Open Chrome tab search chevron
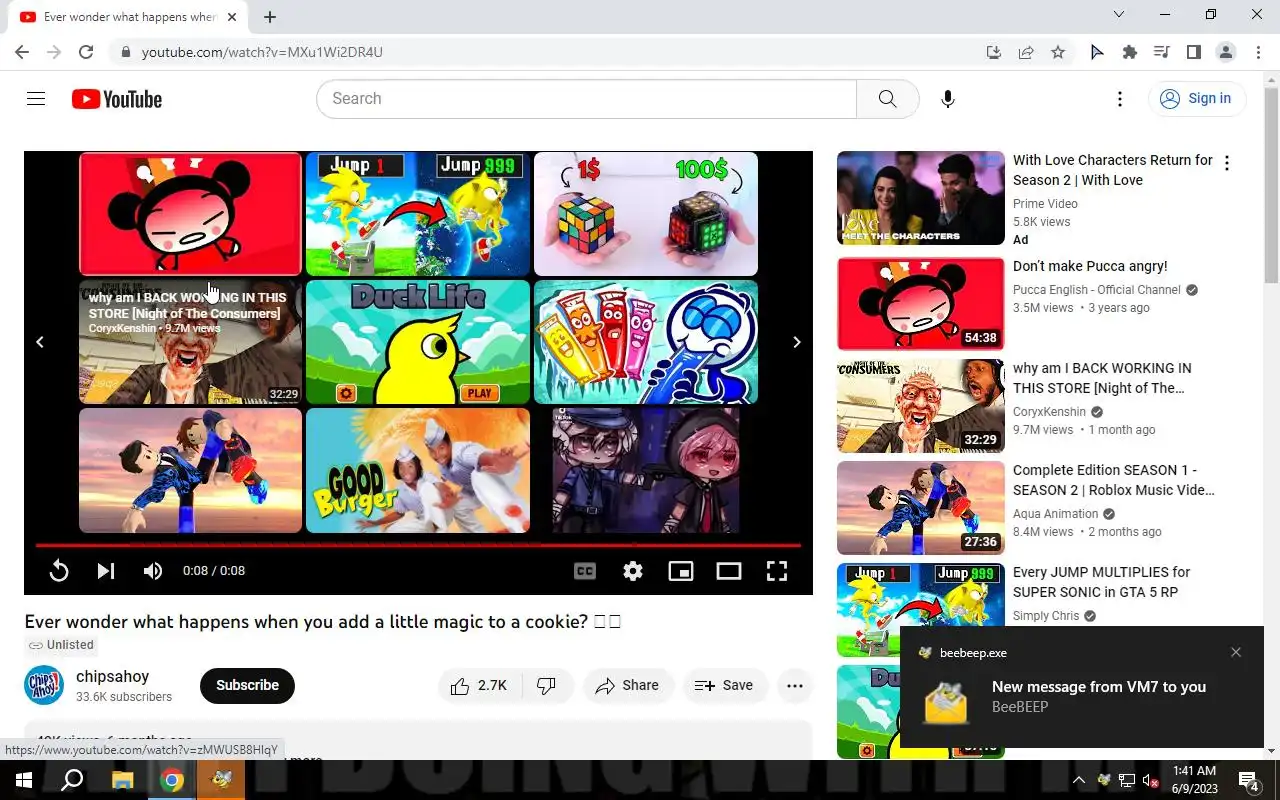Viewport: 1280px width, 800px height. [x=1119, y=15]
